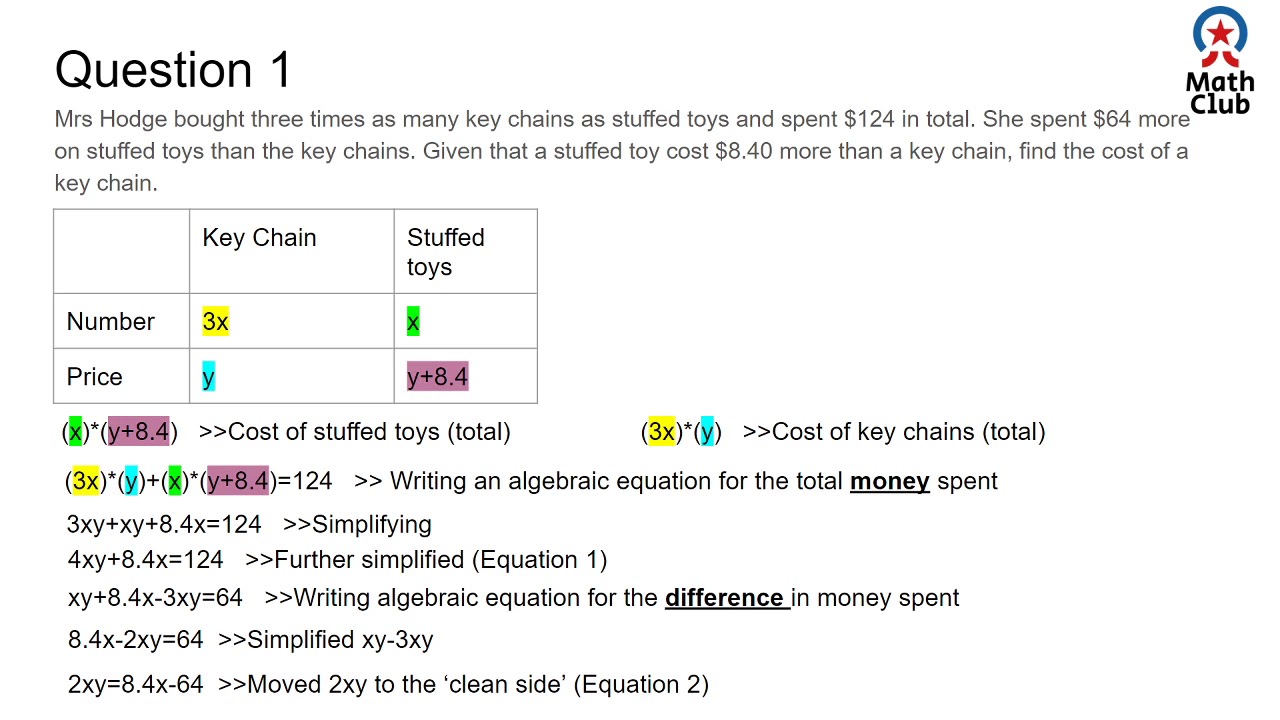Click the purple y+8.4 table cell value
Screen dimensions: 1280x720
point(437,377)
